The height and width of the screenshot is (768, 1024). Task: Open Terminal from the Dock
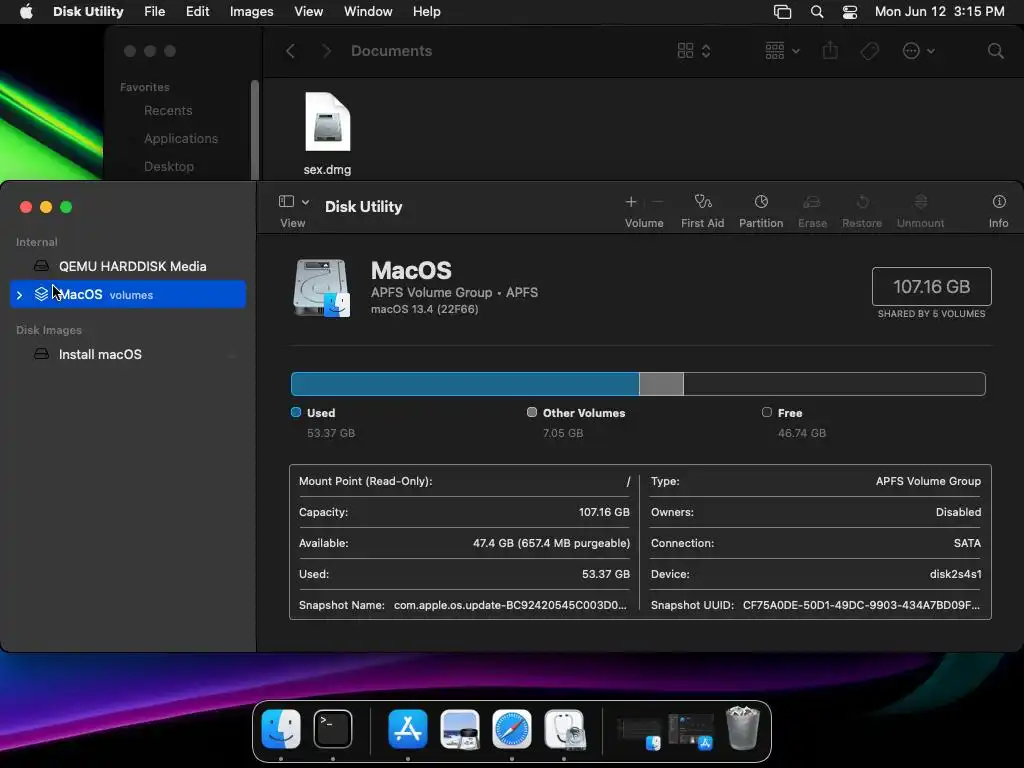[332, 729]
